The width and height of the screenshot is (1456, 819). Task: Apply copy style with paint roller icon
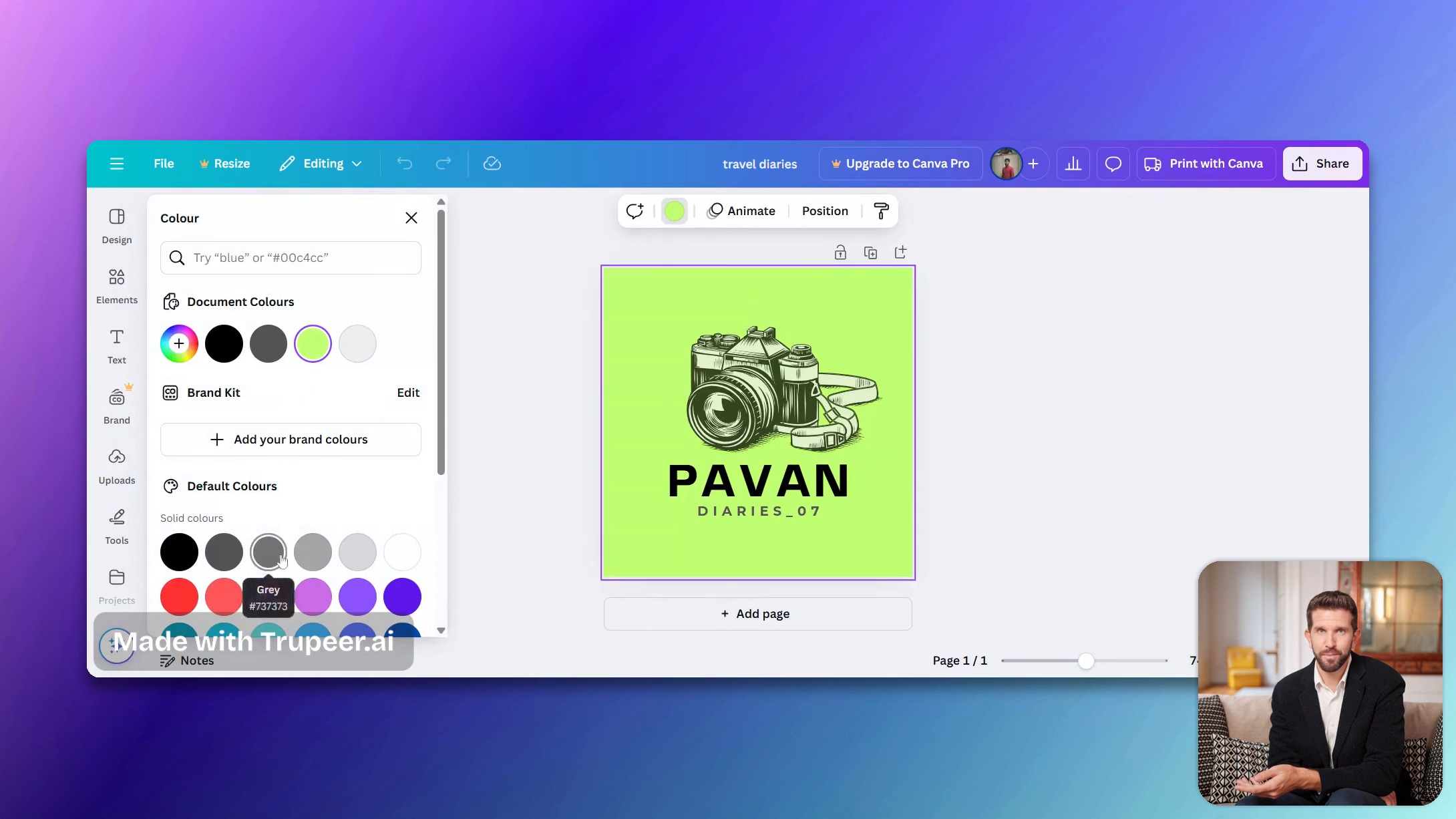coord(882,210)
